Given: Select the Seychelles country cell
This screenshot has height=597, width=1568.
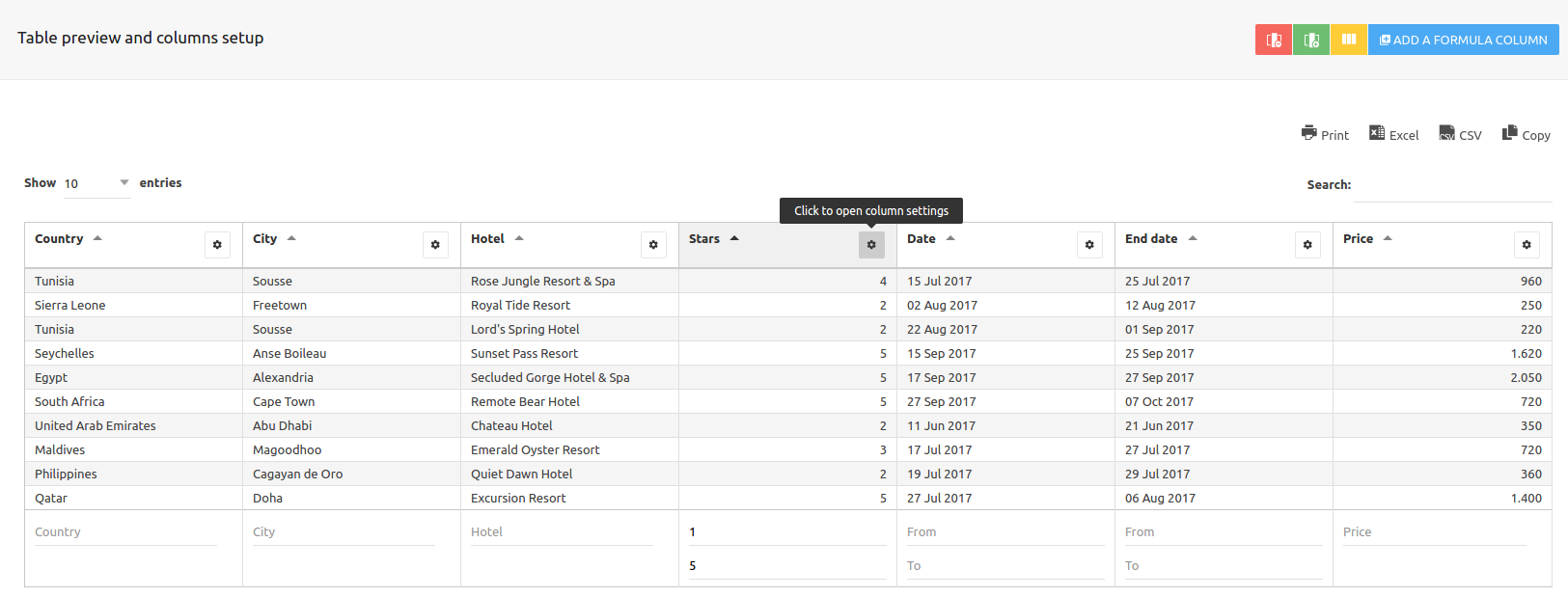Looking at the screenshot, I should pos(133,353).
